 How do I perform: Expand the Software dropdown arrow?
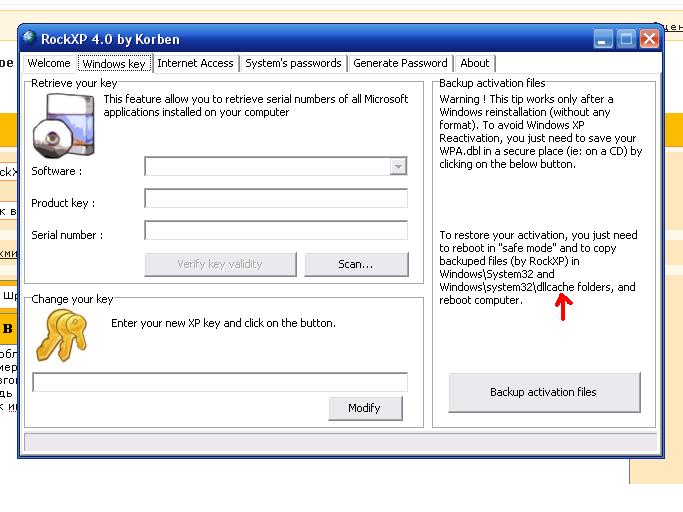click(398, 166)
